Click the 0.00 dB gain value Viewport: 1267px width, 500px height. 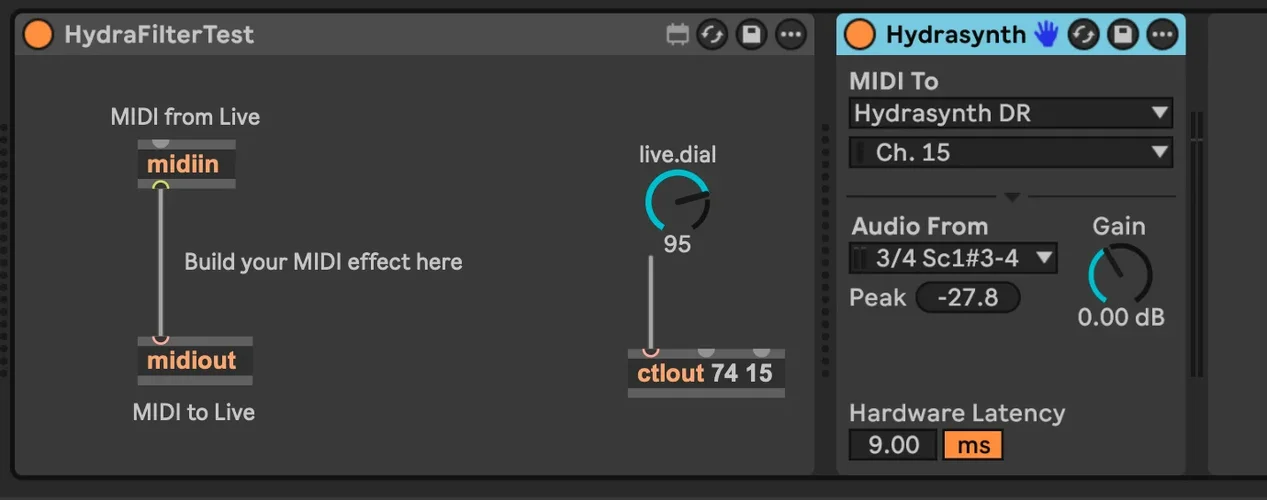pyautogui.click(x=1121, y=318)
